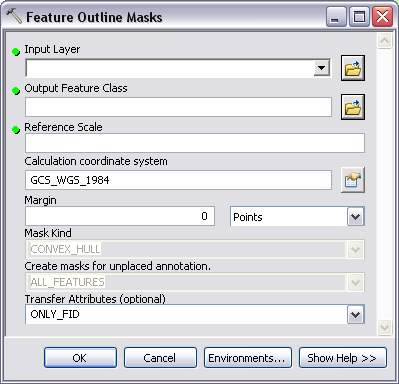
Task: Click the Cancel button
Action: coord(160,358)
